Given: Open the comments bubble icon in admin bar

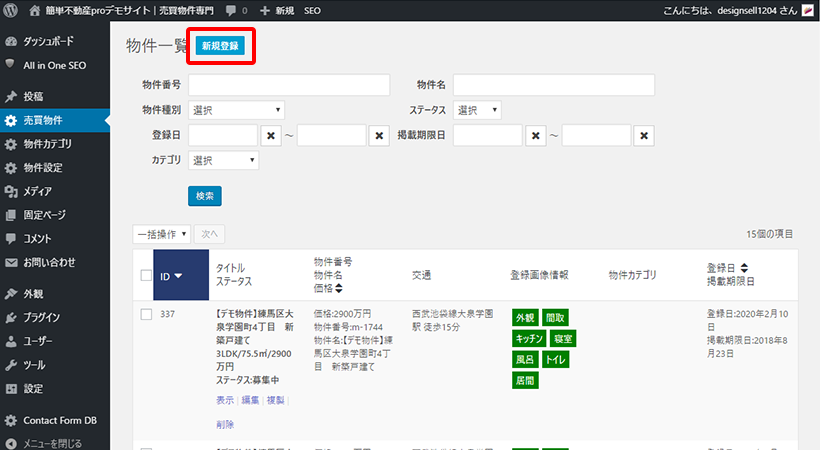Looking at the screenshot, I should click(x=231, y=10).
